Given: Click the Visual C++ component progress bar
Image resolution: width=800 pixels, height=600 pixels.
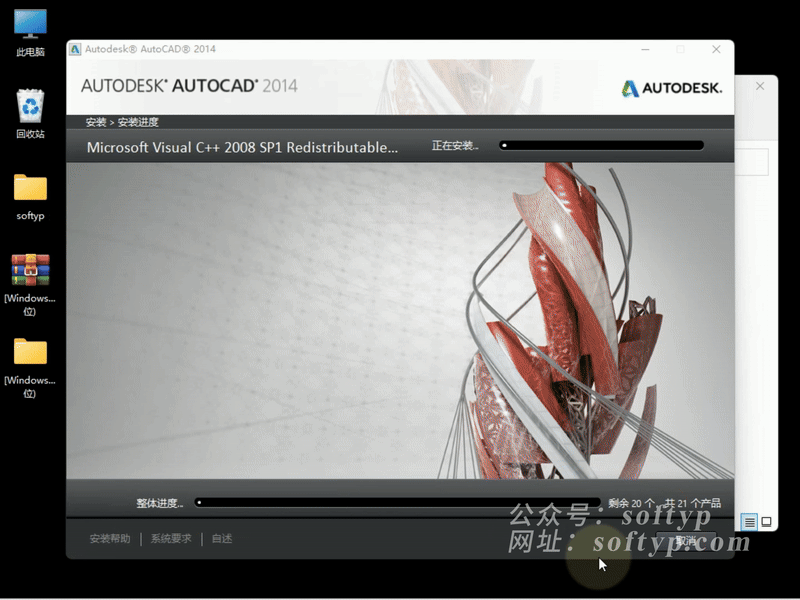Looking at the screenshot, I should pyautogui.click(x=602, y=145).
